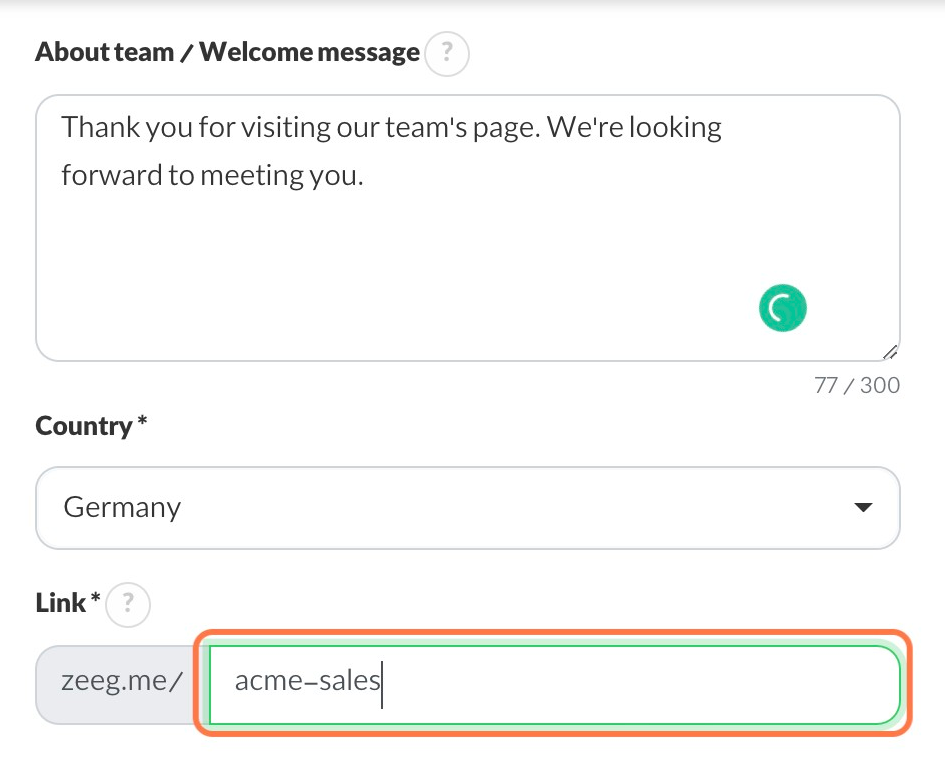Click the required asterisk next to Link
Image resolution: width=945 pixels, height=775 pixels.
coord(95,600)
